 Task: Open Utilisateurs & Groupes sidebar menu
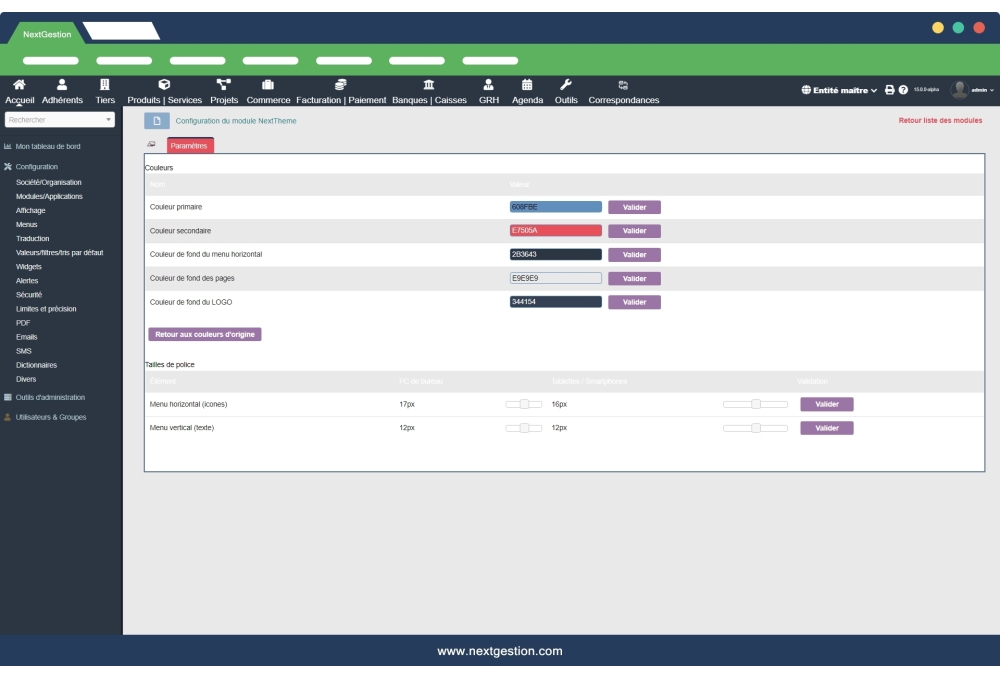coord(50,417)
